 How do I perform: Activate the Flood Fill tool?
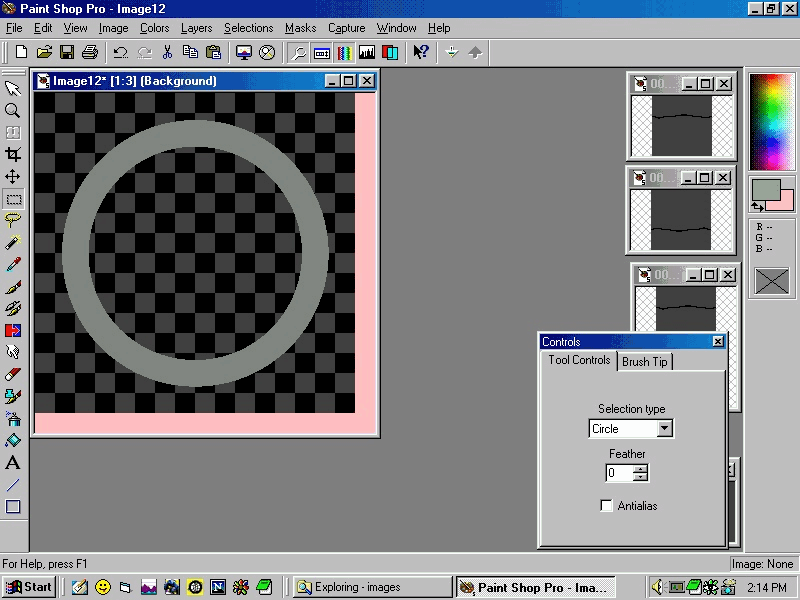click(13, 440)
